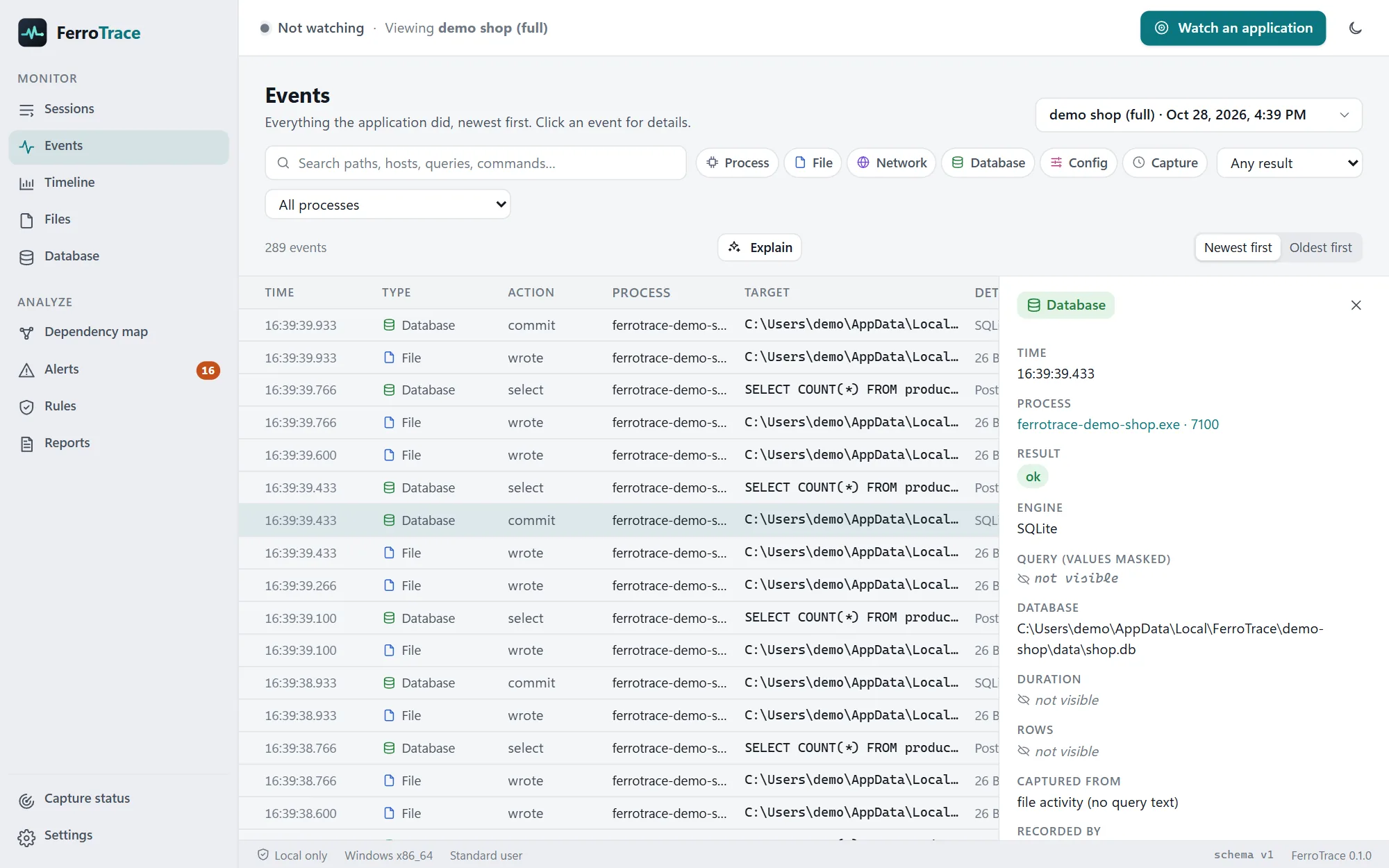Click the Local only shield icon

click(263, 855)
